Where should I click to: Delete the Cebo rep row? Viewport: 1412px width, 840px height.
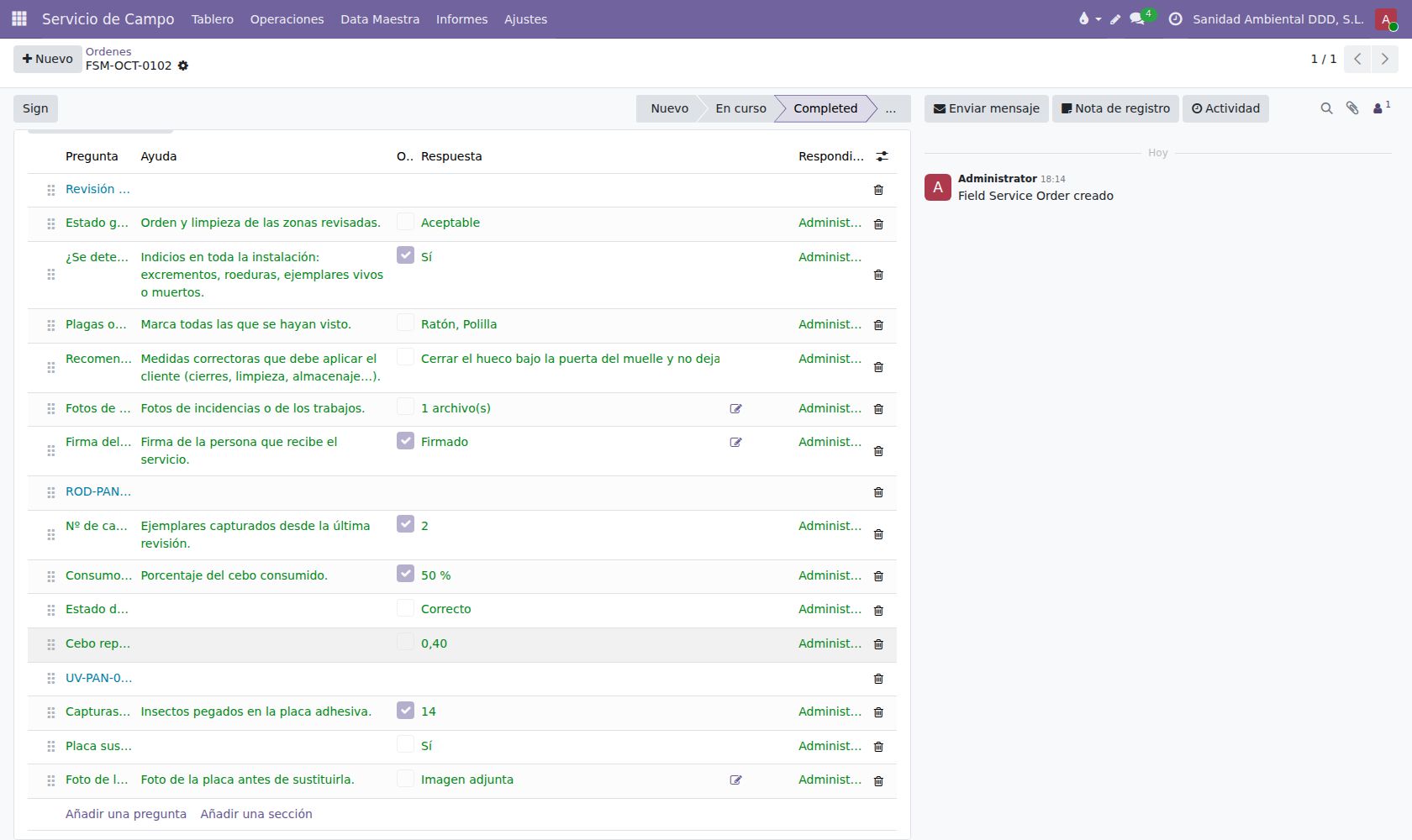[x=878, y=644]
